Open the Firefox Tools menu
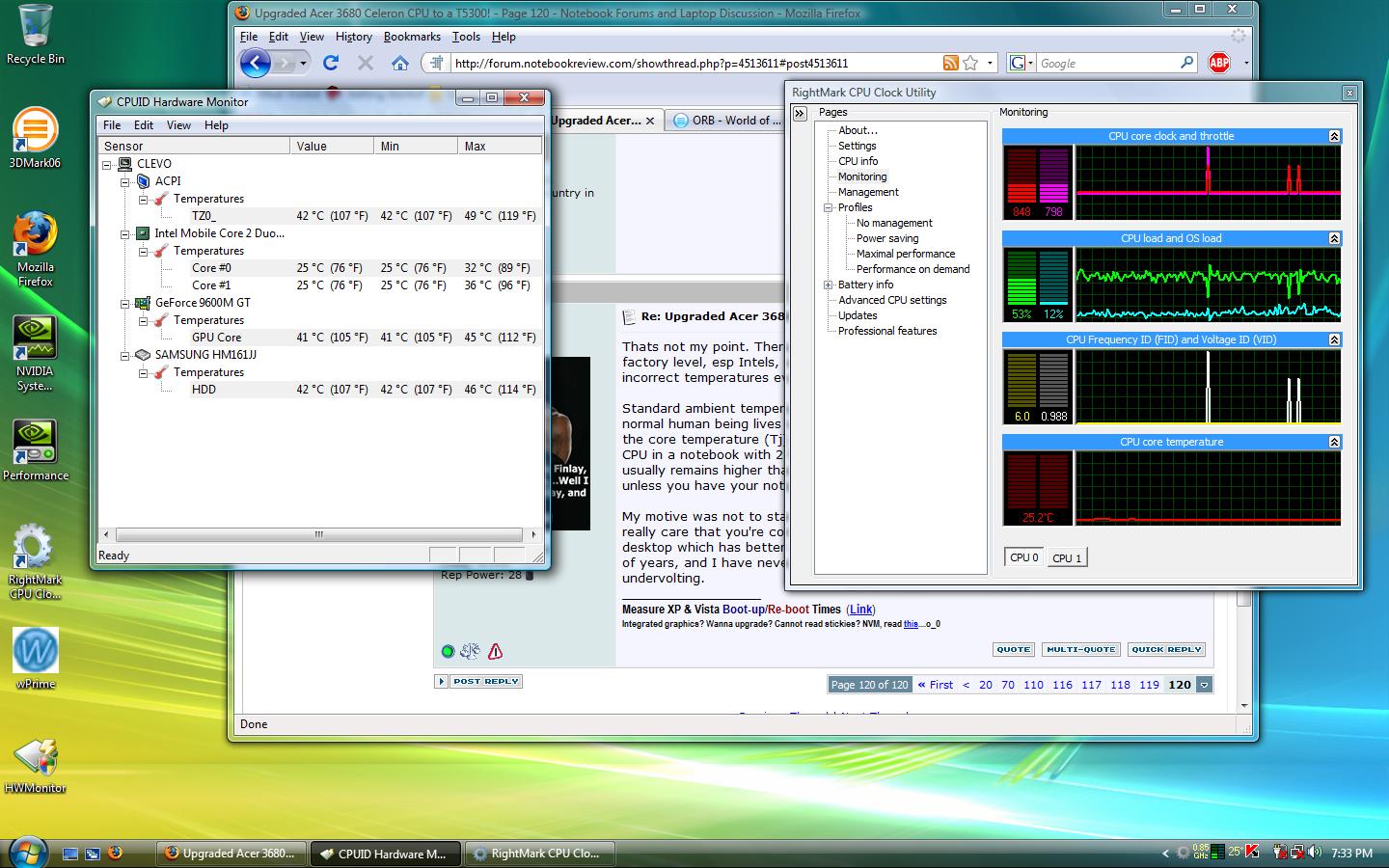The image size is (1389, 868). [x=466, y=37]
